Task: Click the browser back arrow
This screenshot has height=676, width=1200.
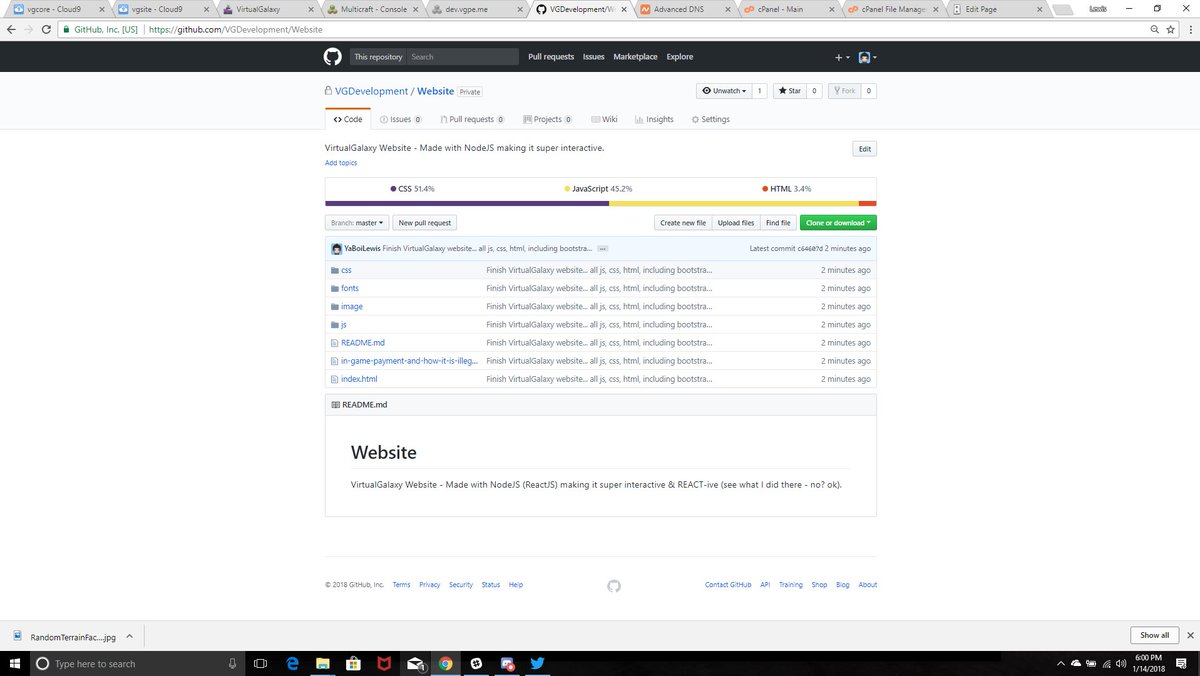Action: click(11, 30)
